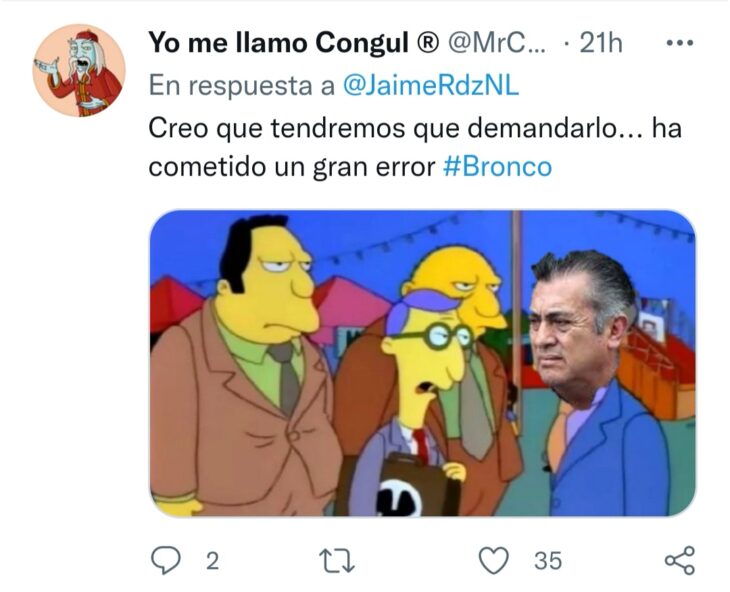Open the 21h timestamp permalink
The image size is (730, 592).
(x=601, y=43)
